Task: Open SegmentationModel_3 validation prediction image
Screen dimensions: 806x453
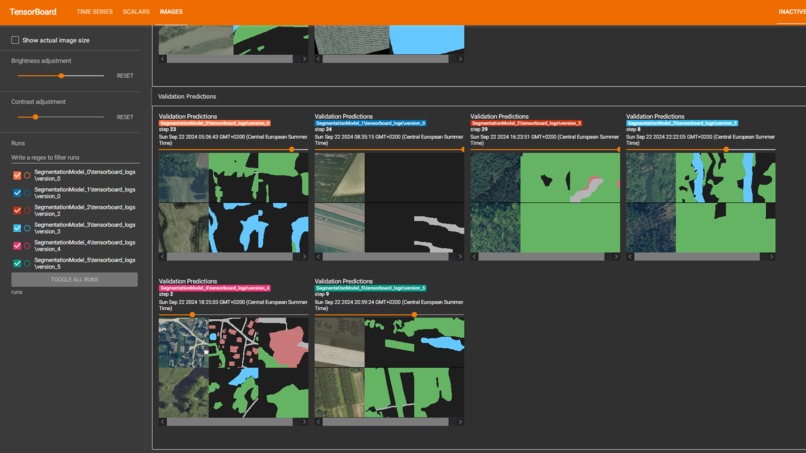Action: (701, 202)
